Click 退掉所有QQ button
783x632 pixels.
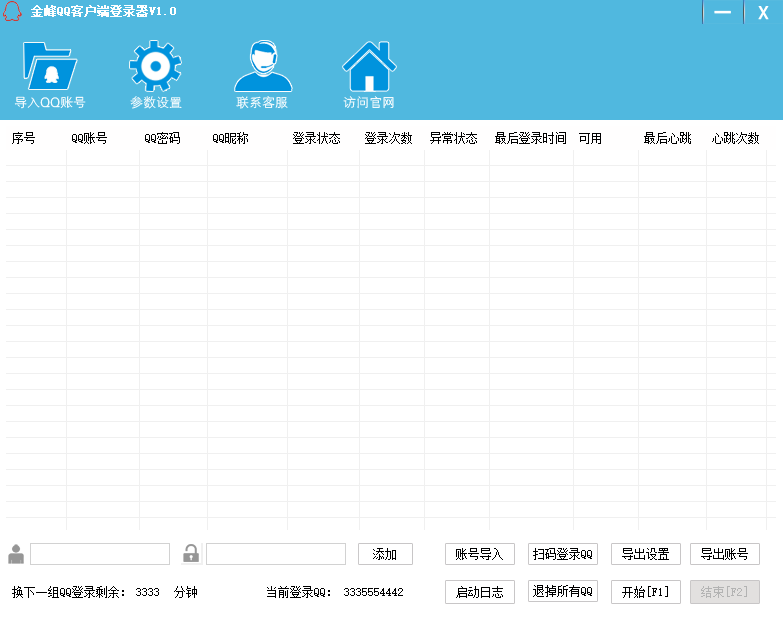point(563,591)
